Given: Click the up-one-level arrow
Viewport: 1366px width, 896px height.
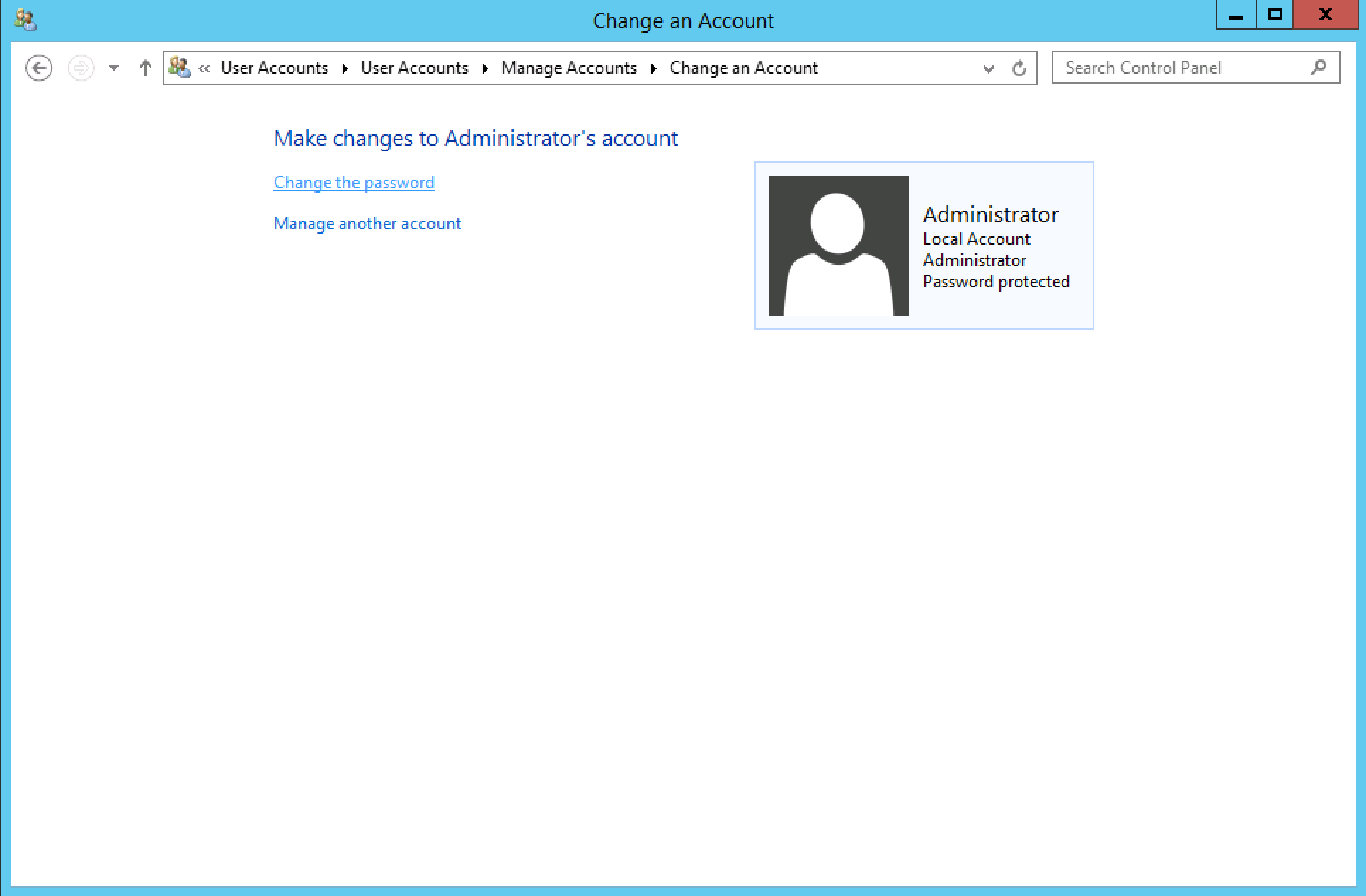Looking at the screenshot, I should point(145,68).
